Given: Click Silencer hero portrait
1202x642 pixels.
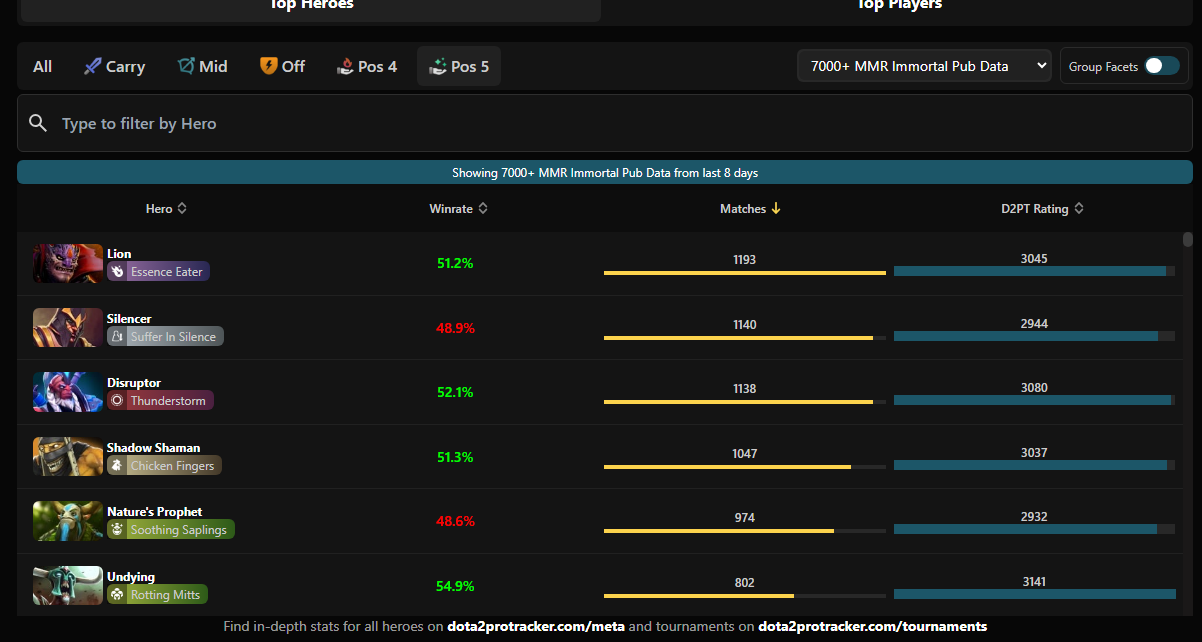Looking at the screenshot, I should pos(68,328).
